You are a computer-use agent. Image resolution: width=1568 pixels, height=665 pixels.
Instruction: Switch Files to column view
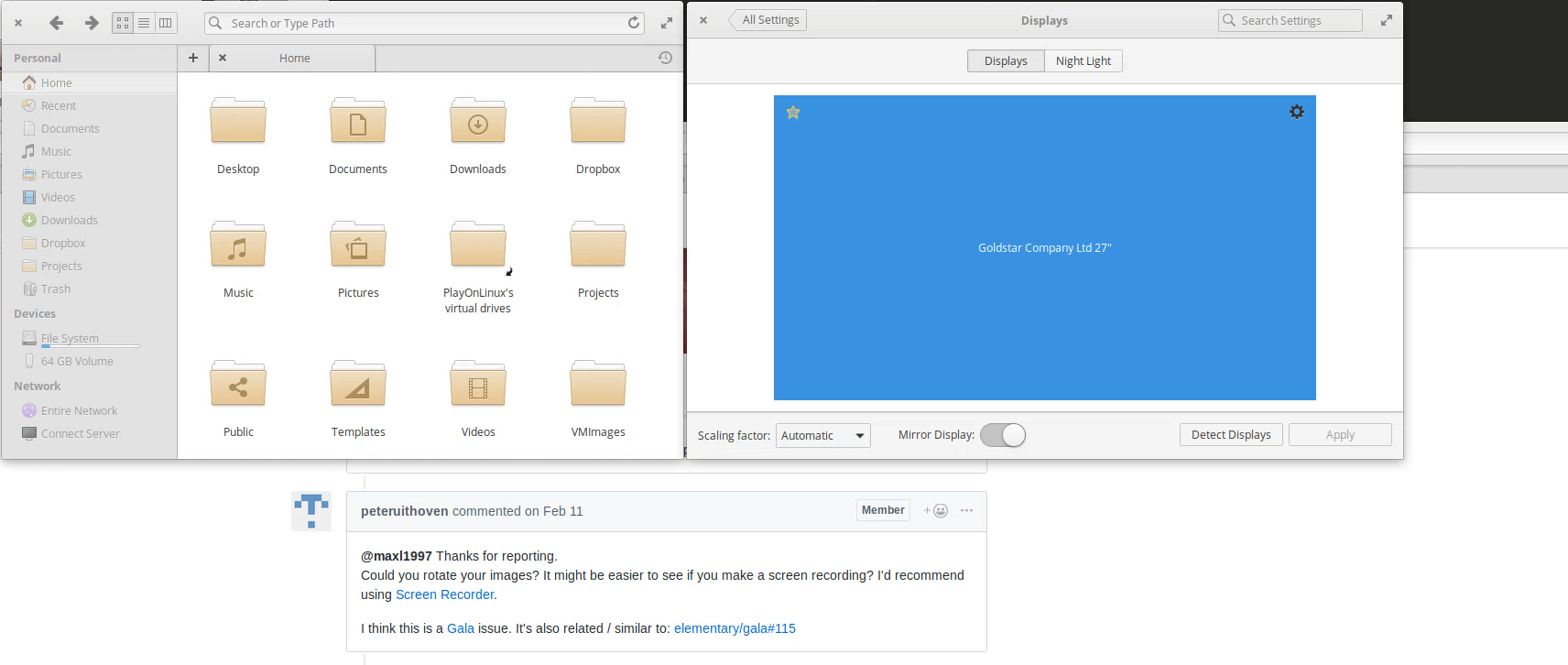pyautogui.click(x=166, y=23)
